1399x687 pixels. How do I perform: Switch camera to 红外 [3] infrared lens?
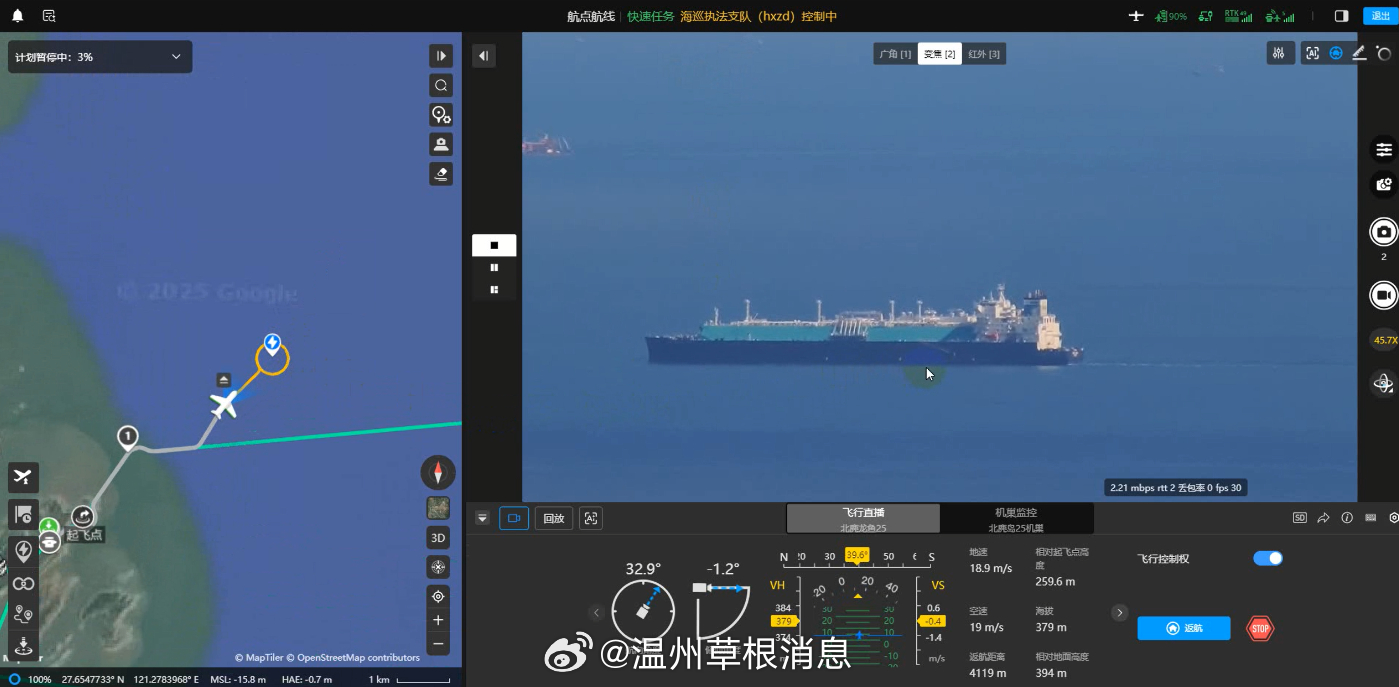pyautogui.click(x=984, y=54)
